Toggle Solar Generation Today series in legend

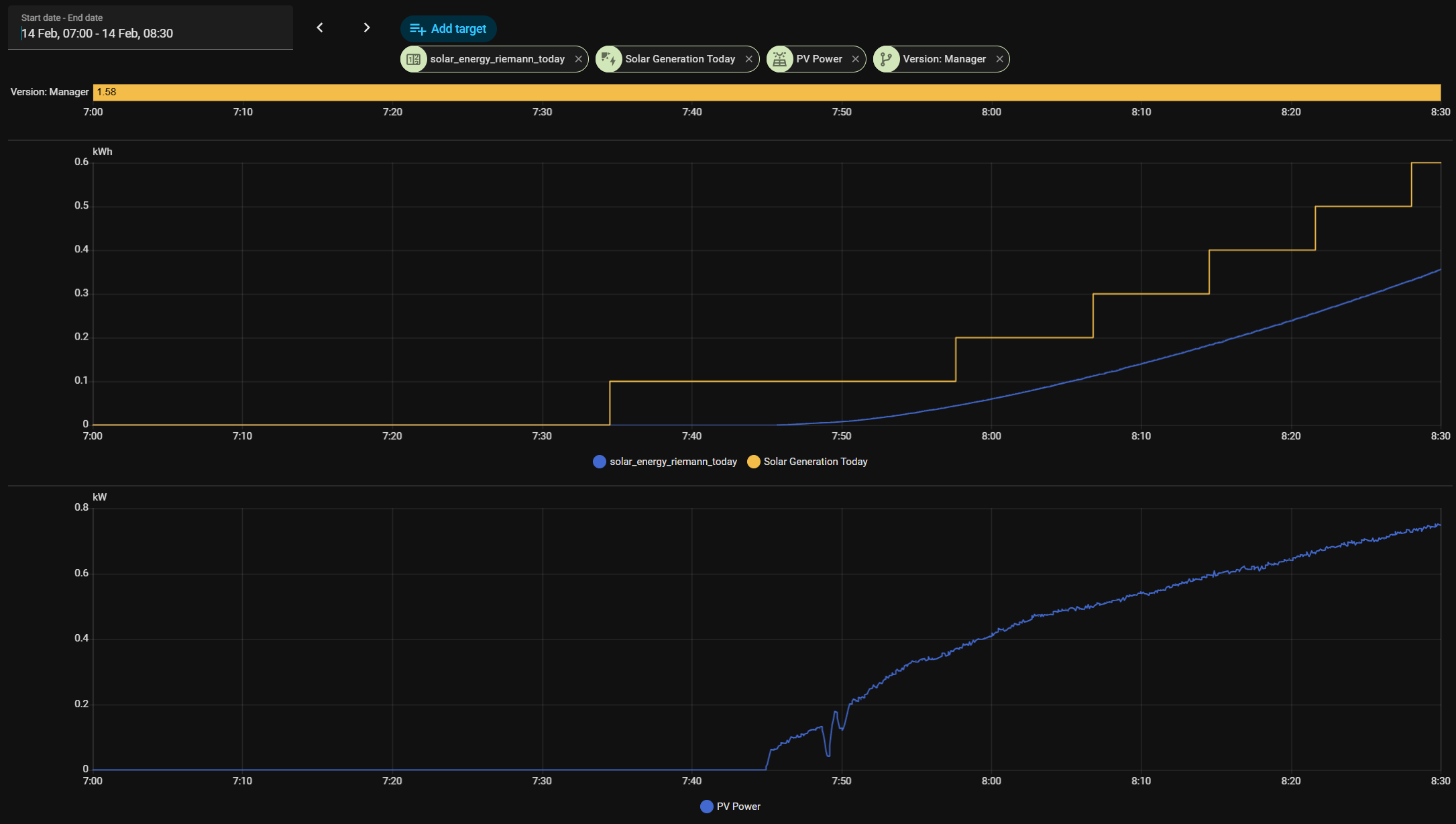pyautogui.click(x=815, y=462)
